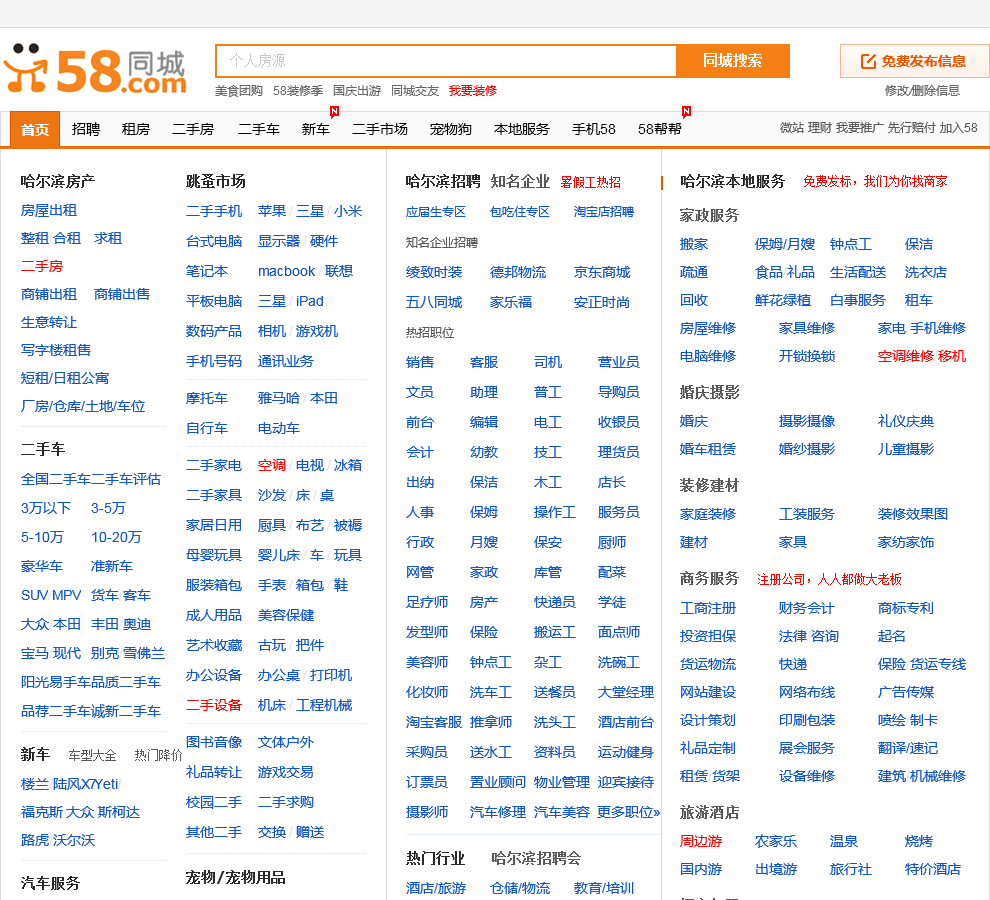
Task: Click 快递员 job link
Action: [554, 602]
